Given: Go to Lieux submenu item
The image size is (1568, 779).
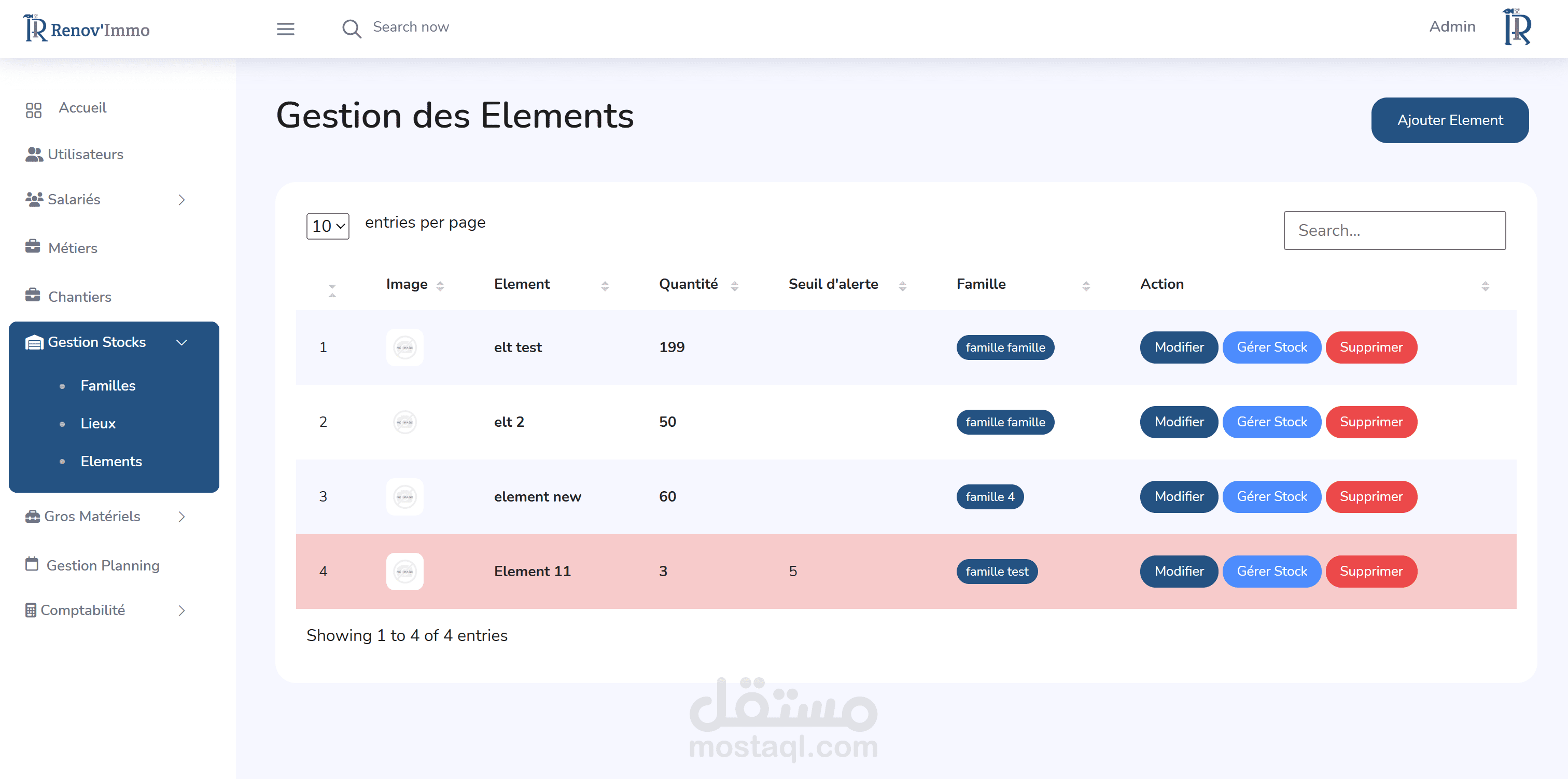Looking at the screenshot, I should click(x=97, y=423).
